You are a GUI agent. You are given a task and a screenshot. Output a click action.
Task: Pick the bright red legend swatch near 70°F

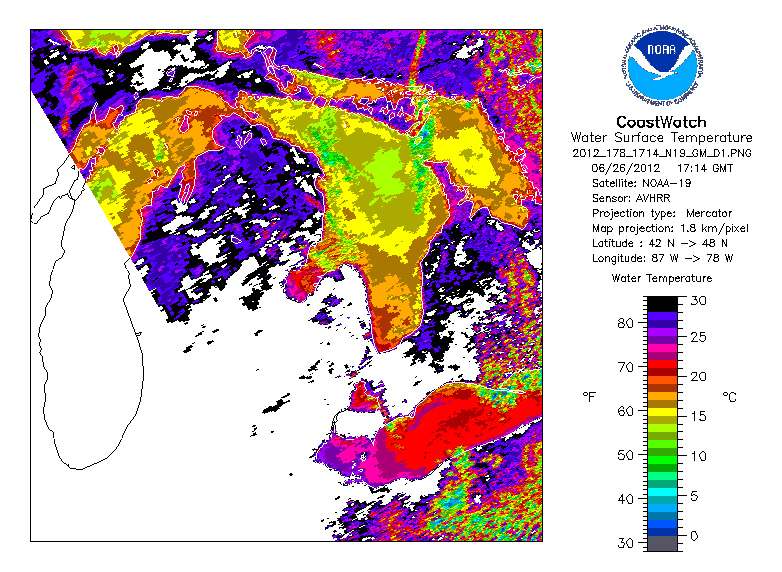[x=662, y=364]
